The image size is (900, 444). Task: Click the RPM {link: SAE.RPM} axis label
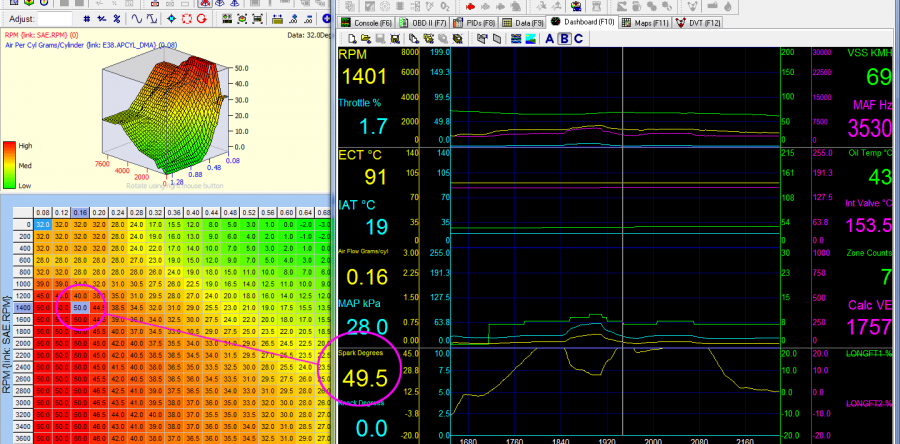click(7, 344)
